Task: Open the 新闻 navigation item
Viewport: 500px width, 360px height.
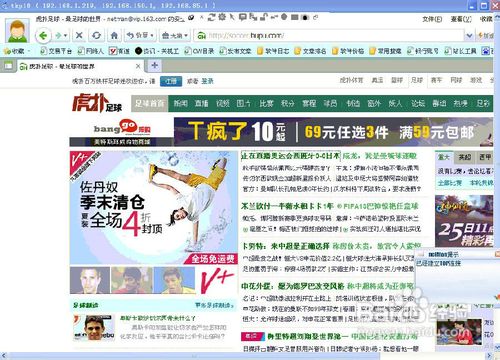Action: [181, 103]
